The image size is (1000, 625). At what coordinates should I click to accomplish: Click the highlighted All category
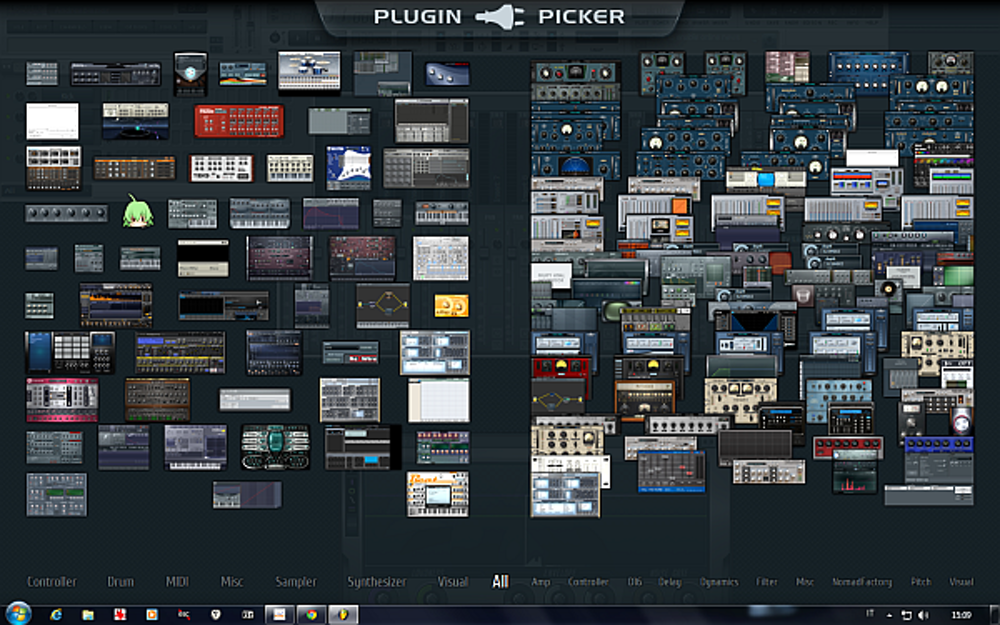pyautogui.click(x=500, y=582)
